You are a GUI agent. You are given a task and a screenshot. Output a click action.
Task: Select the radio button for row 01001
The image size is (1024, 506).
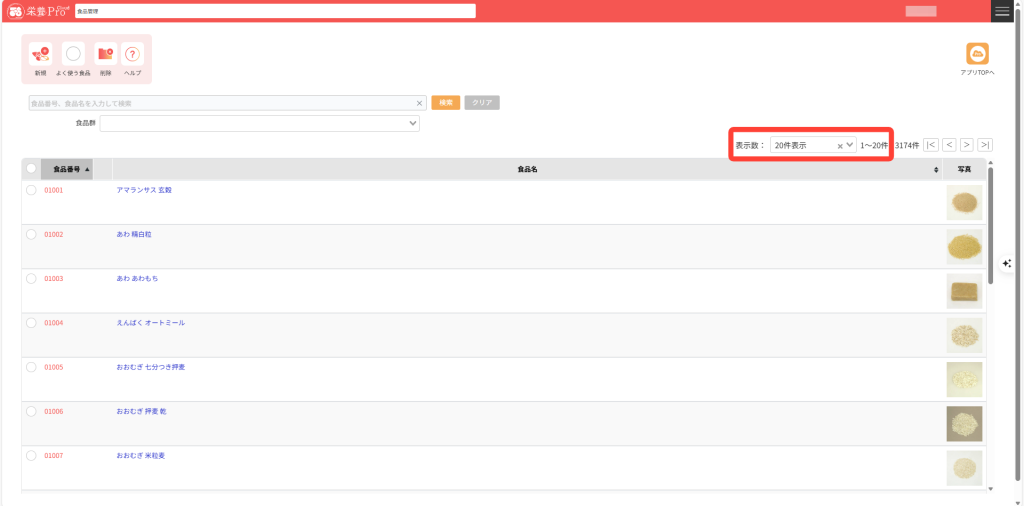pos(31,190)
